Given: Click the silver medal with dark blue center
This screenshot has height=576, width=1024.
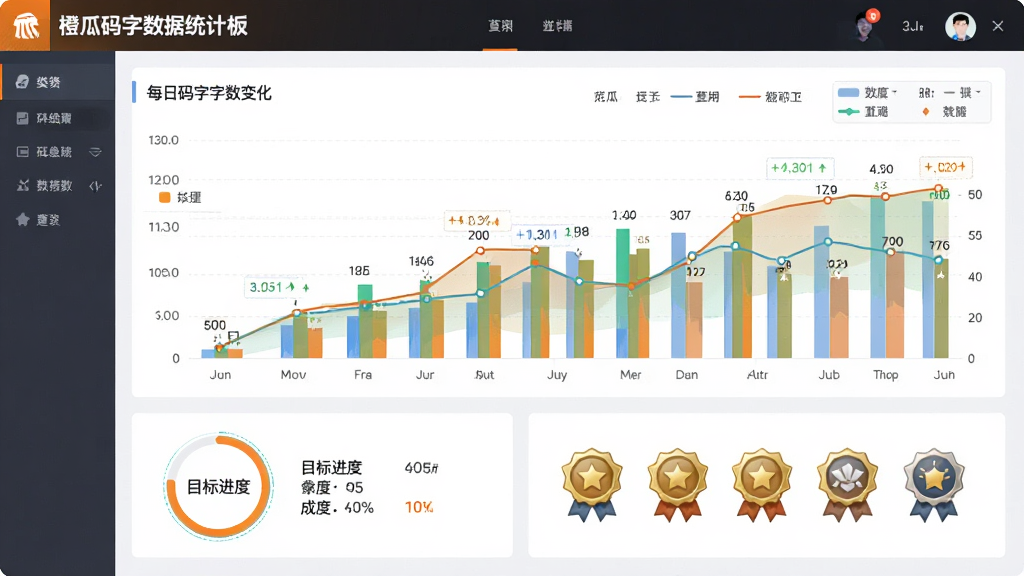Looking at the screenshot, I should tap(934, 484).
